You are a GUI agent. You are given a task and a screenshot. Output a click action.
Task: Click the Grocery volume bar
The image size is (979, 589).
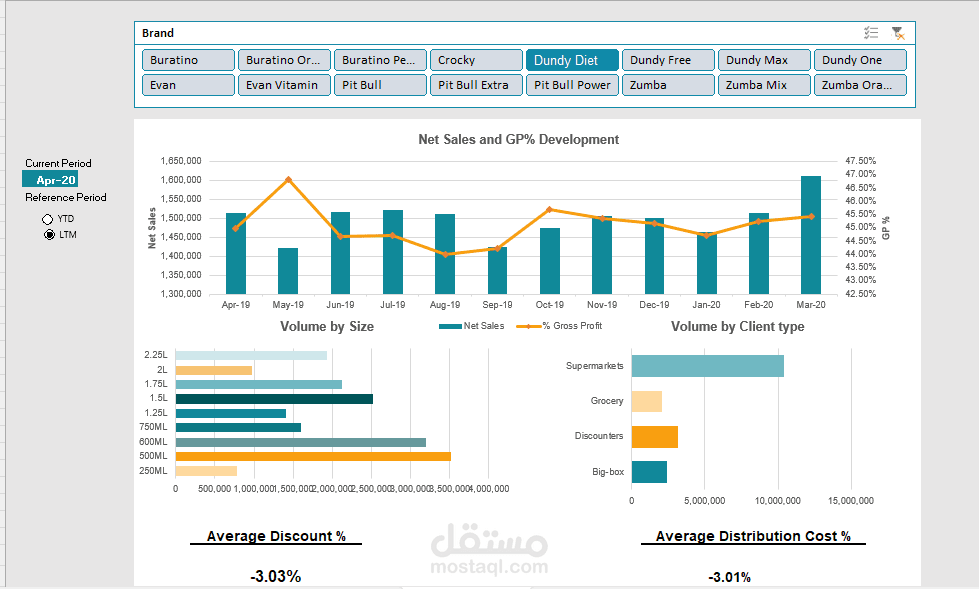point(647,402)
